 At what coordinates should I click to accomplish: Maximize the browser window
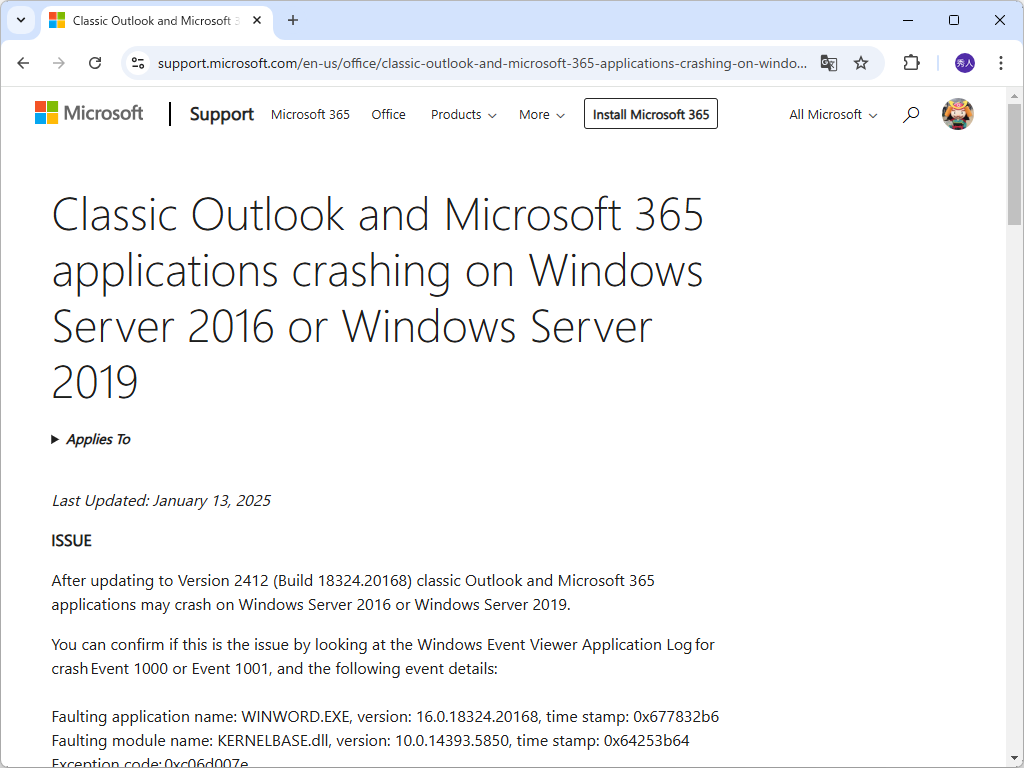pos(953,20)
